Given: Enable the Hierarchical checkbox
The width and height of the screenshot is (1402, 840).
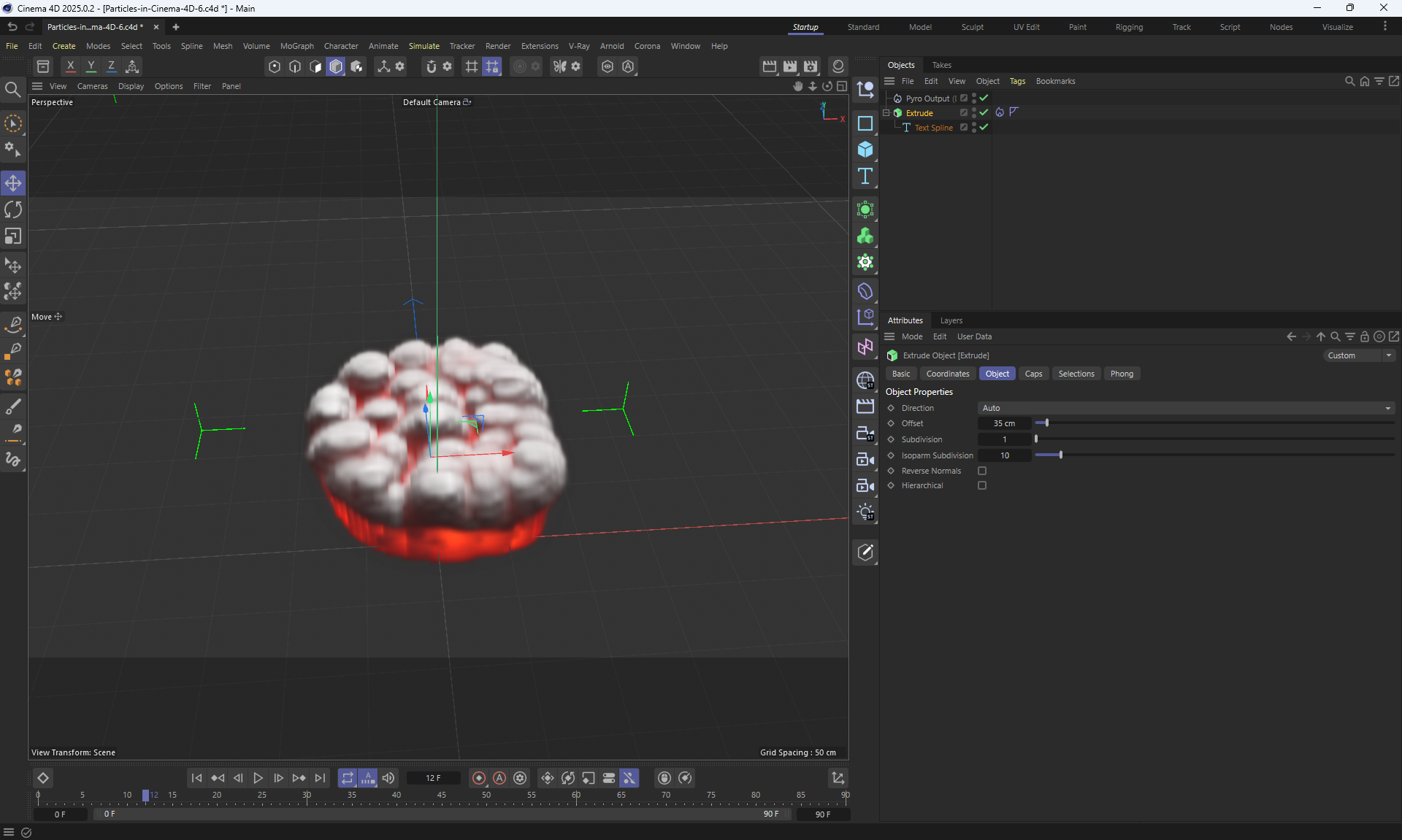Looking at the screenshot, I should (x=982, y=485).
